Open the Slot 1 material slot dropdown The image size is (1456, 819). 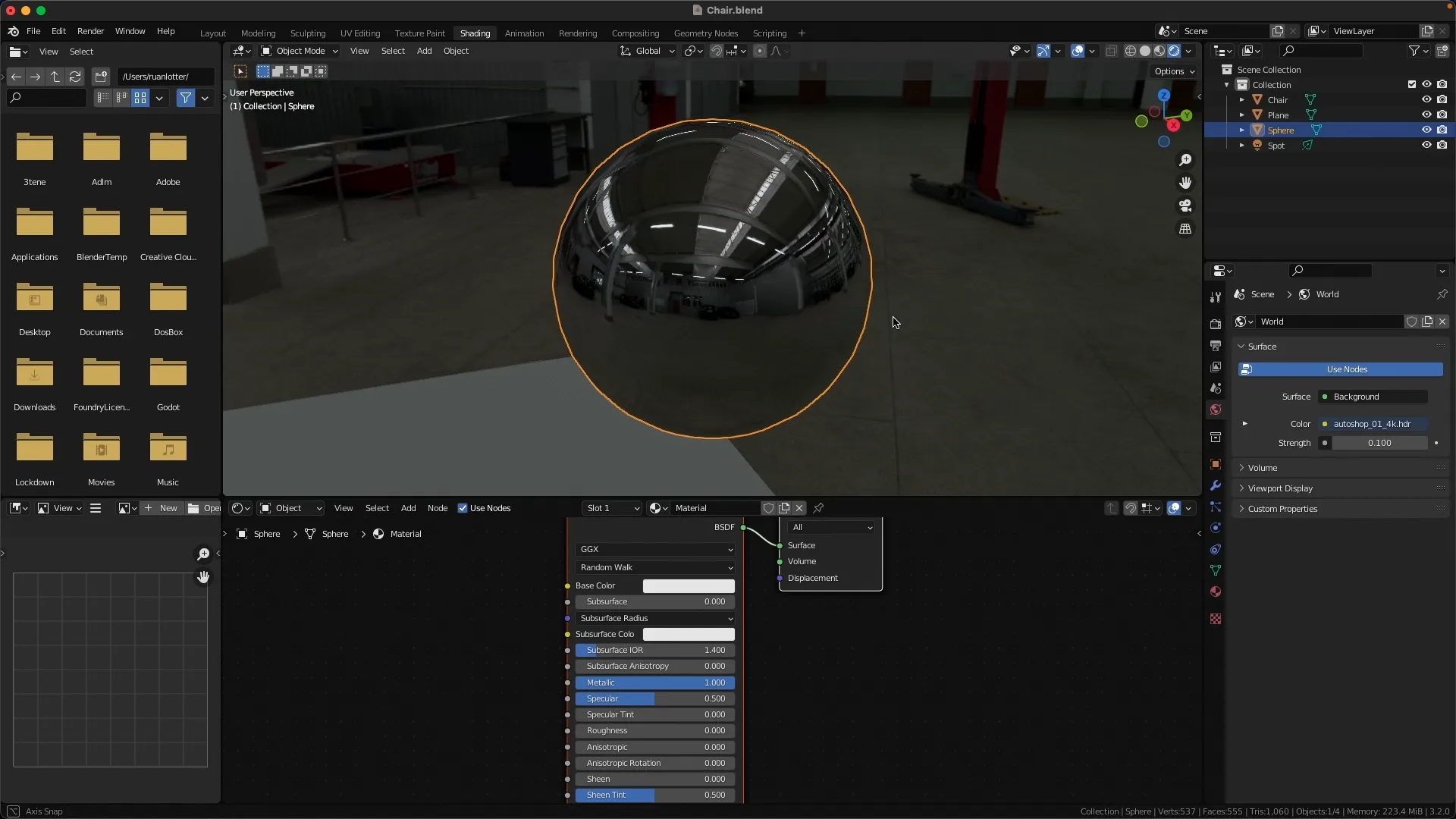[x=613, y=508]
